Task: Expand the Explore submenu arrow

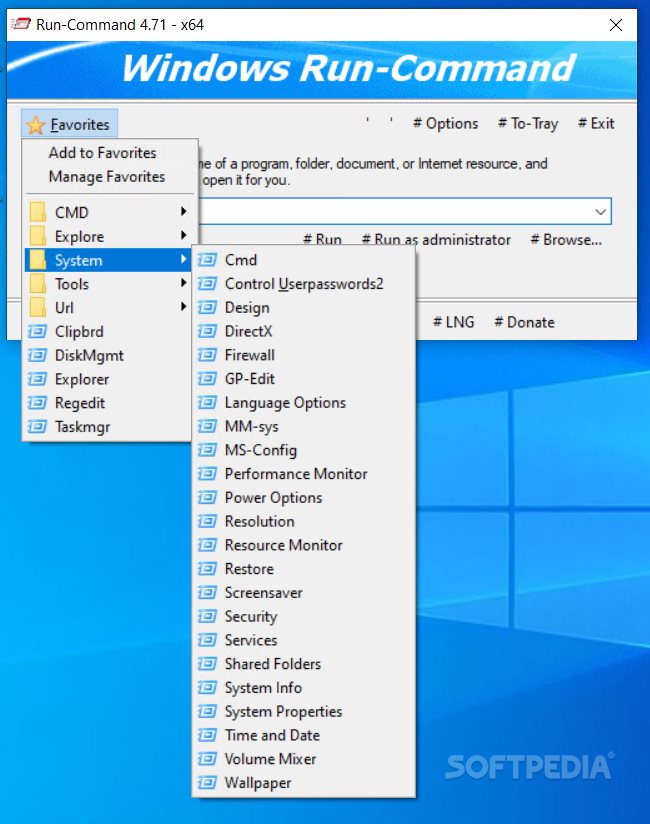Action: [183, 235]
